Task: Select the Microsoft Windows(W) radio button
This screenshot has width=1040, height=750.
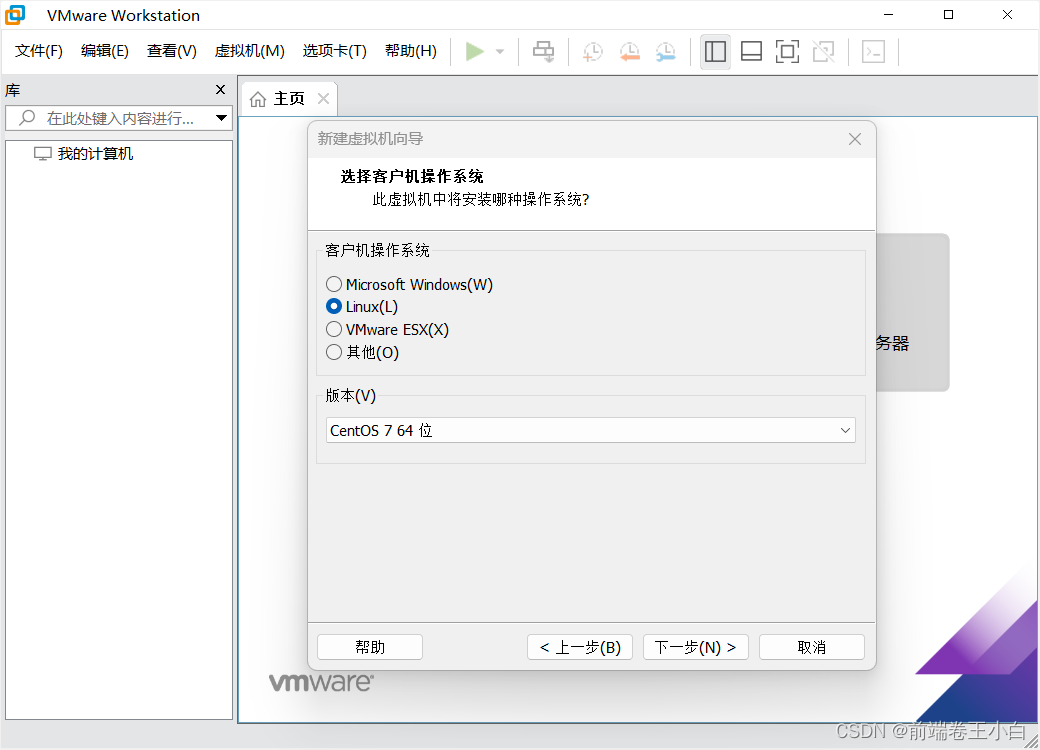Action: pos(334,284)
